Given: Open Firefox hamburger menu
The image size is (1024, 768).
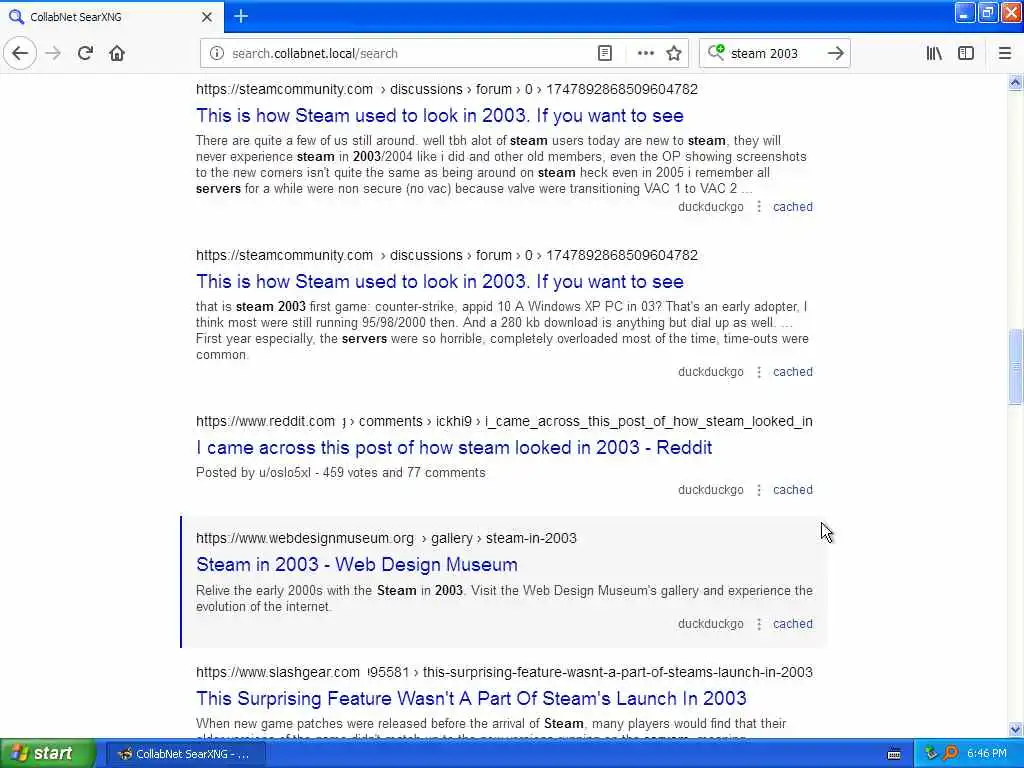Looking at the screenshot, I should pos(1005,54).
